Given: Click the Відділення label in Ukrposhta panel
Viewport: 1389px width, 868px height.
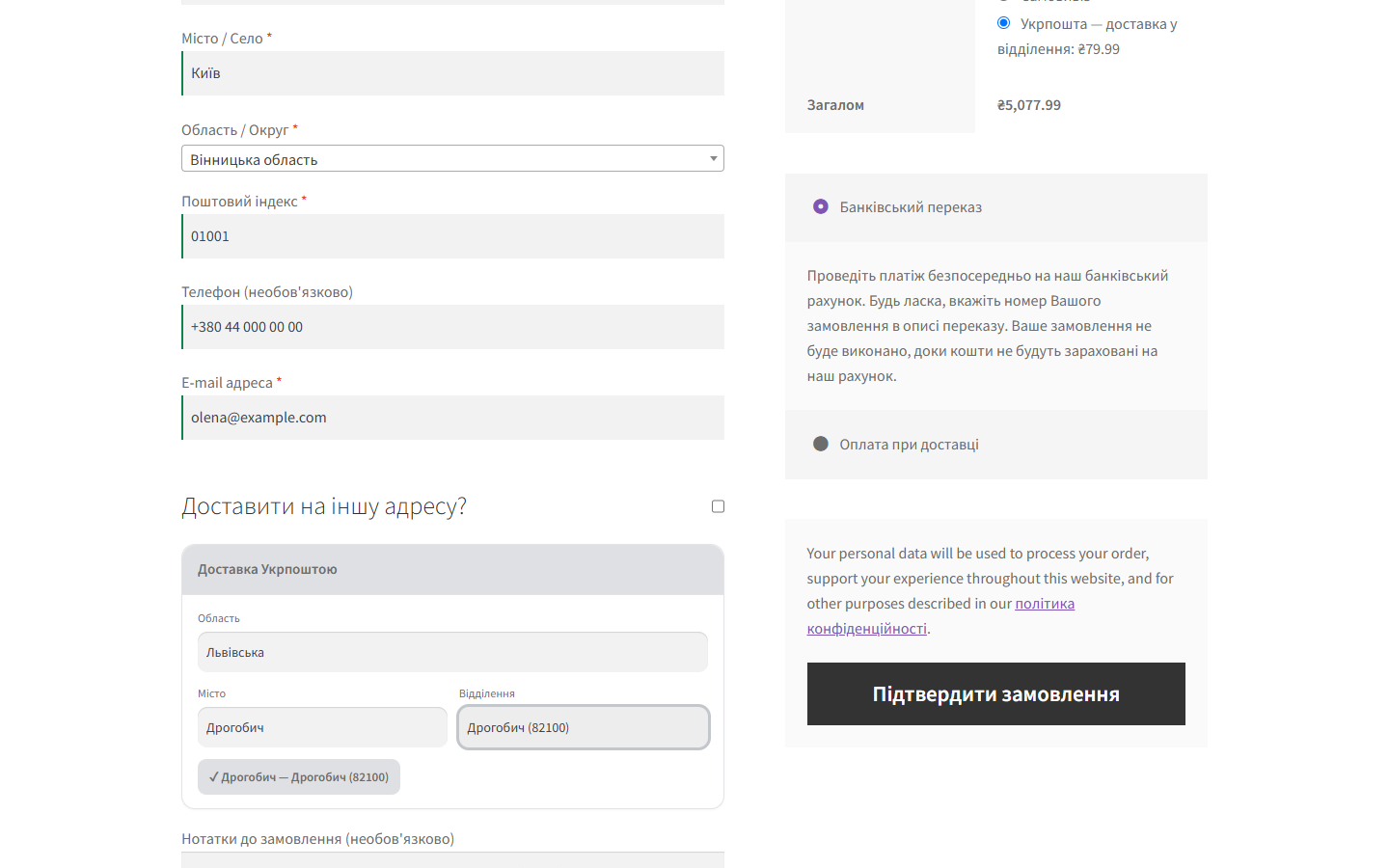Looking at the screenshot, I should pos(487,693).
